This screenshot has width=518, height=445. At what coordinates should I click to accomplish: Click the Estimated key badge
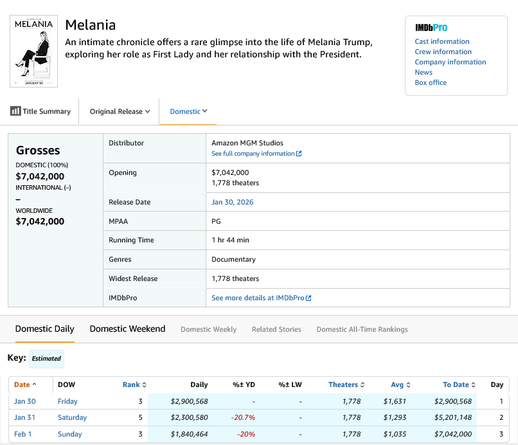coord(46,359)
